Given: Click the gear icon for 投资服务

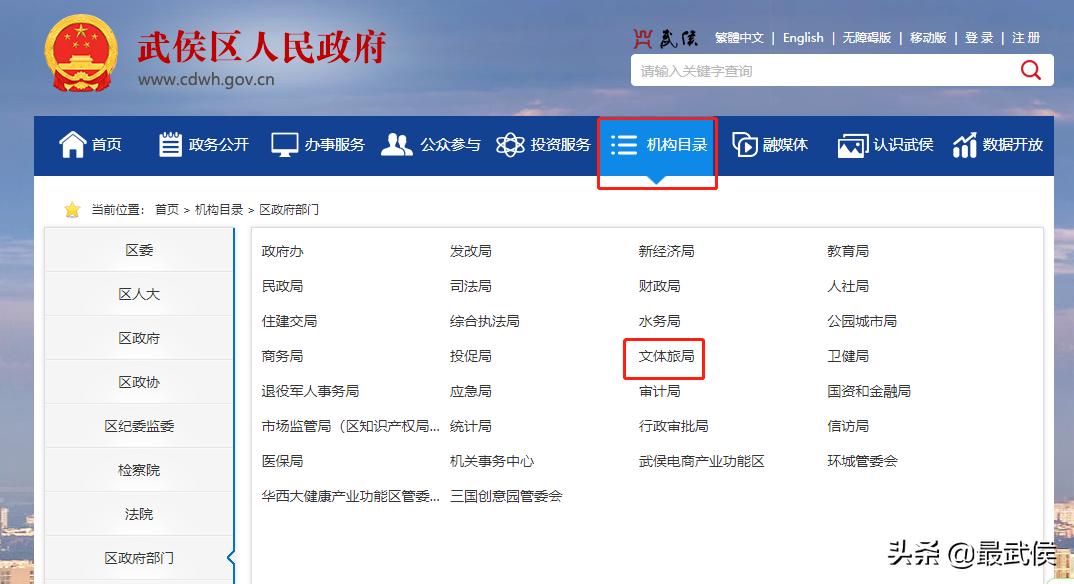Looking at the screenshot, I should tap(510, 143).
